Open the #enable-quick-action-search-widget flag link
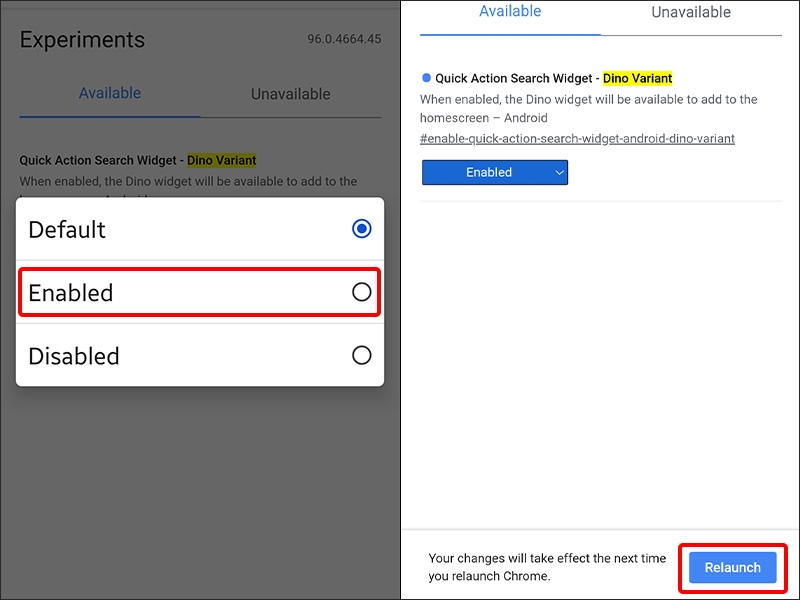 tap(577, 138)
